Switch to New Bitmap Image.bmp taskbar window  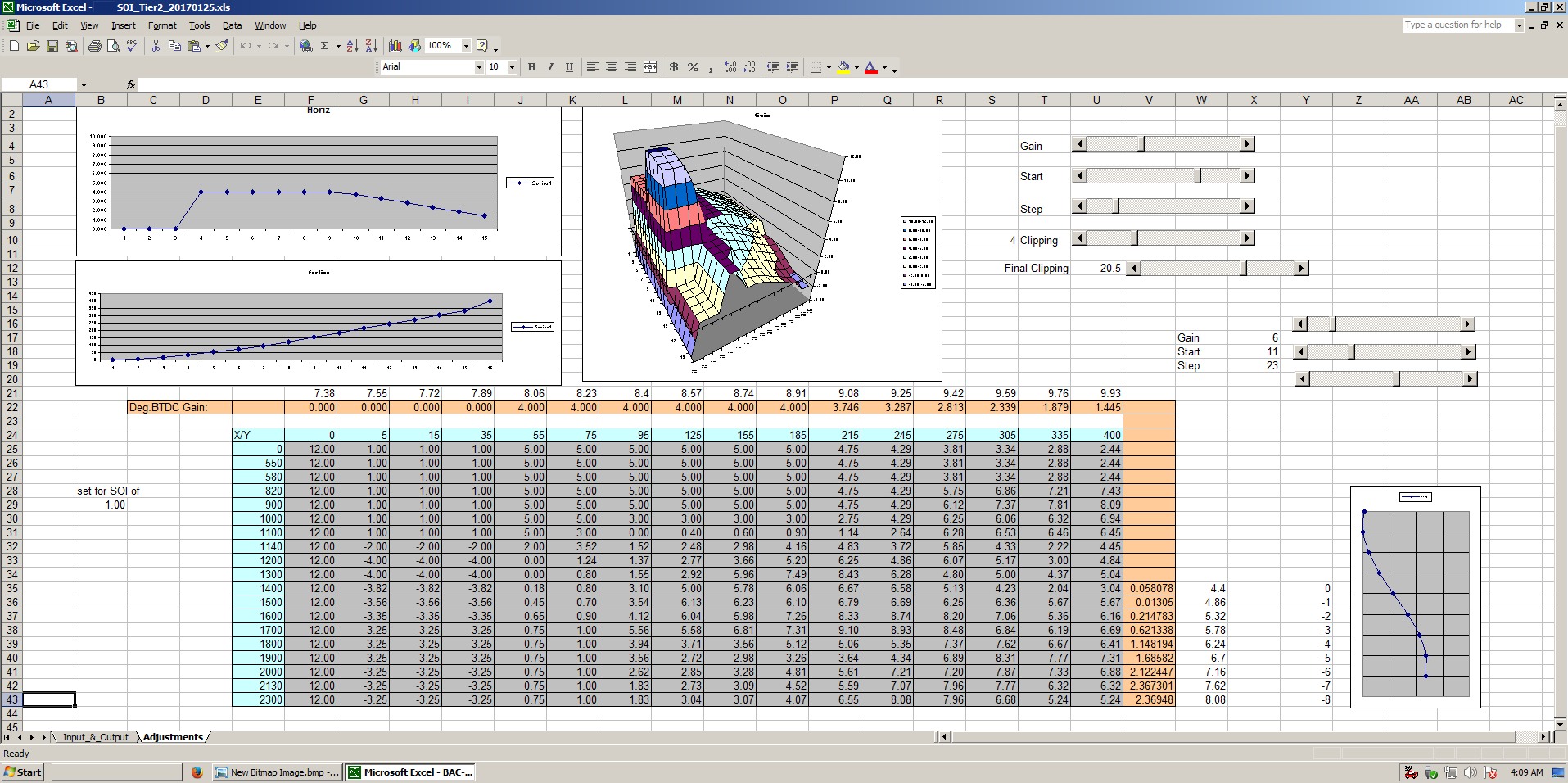277,772
